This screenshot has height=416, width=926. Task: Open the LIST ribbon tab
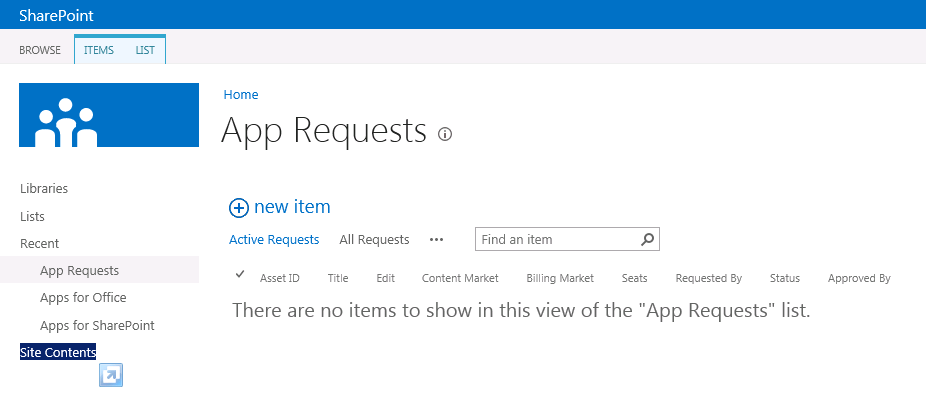[145, 50]
